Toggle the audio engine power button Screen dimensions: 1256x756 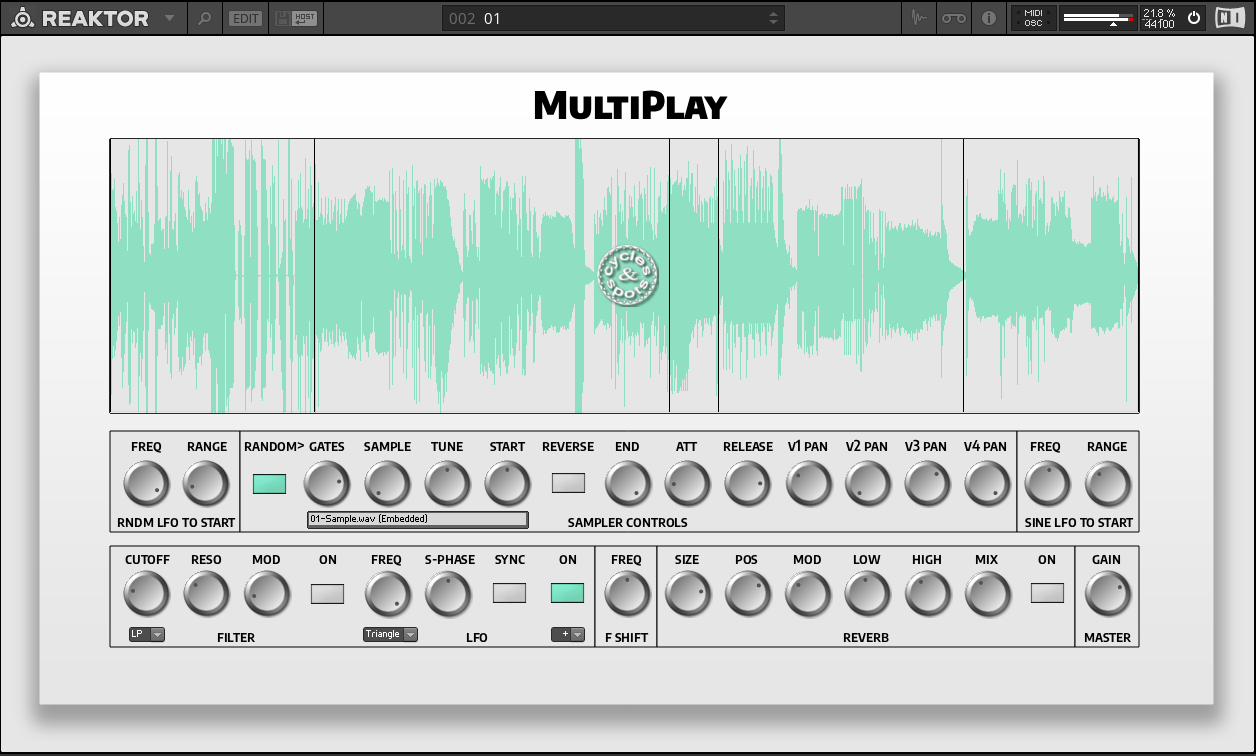pyautogui.click(x=1193, y=18)
